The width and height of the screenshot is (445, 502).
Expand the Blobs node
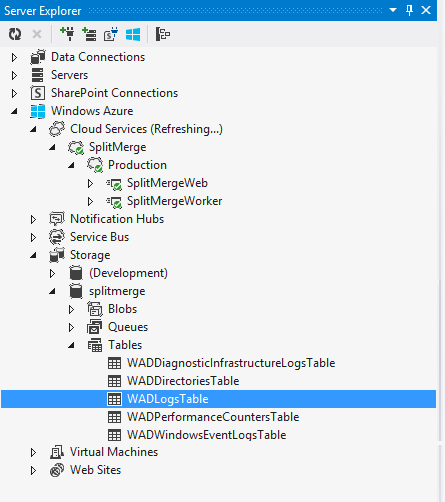click(x=71, y=309)
